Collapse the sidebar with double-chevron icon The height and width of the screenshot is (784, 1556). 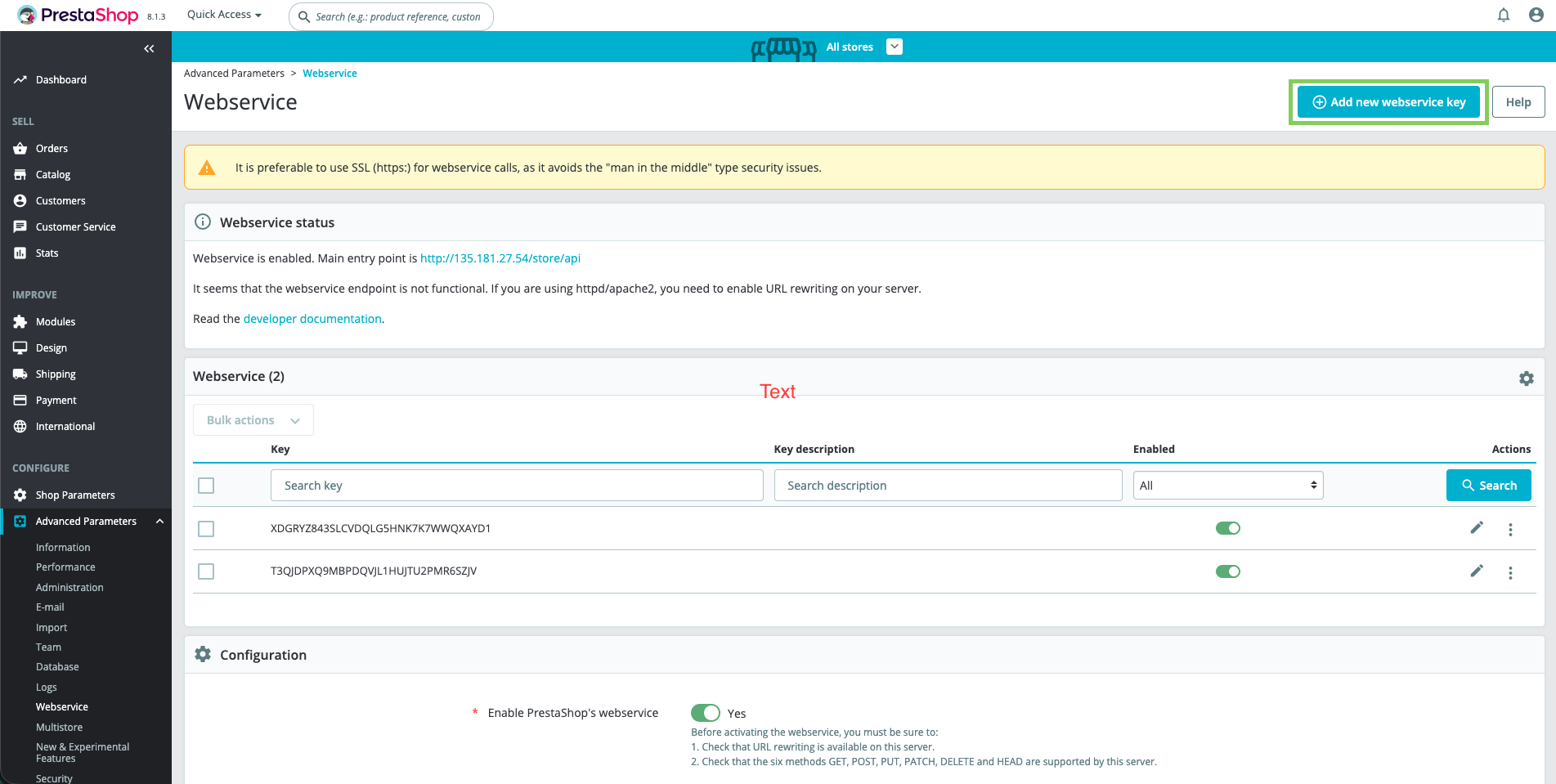(149, 49)
